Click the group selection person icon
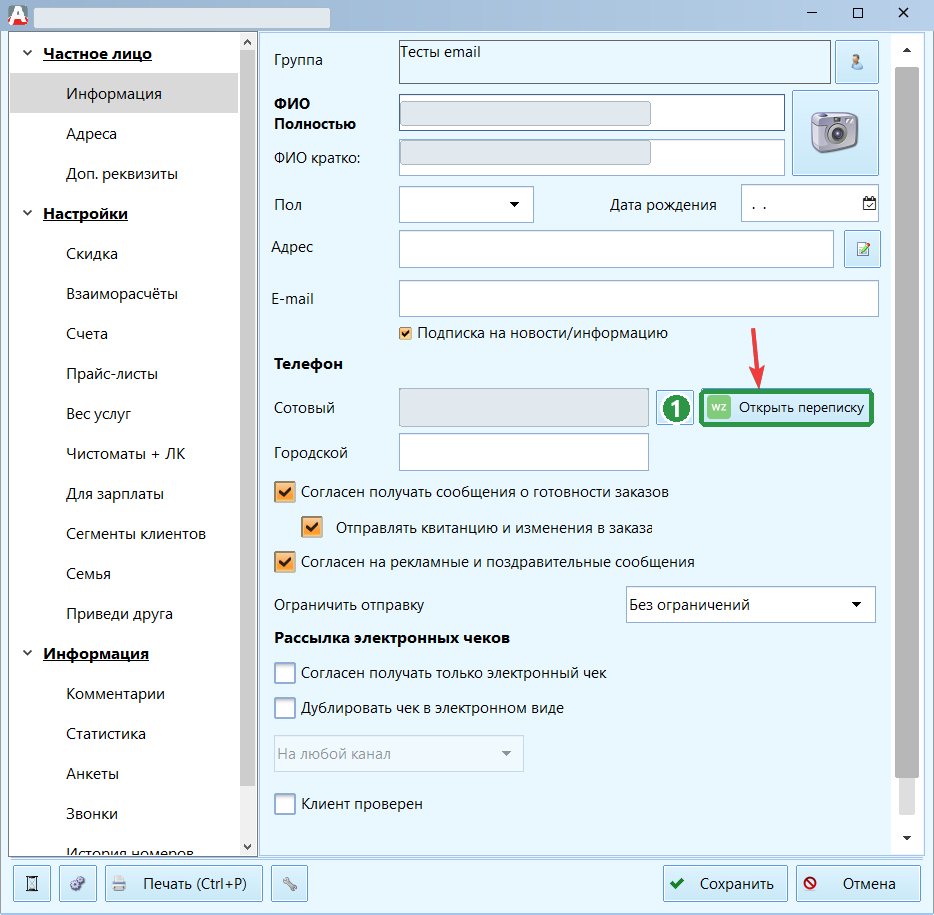 click(857, 62)
